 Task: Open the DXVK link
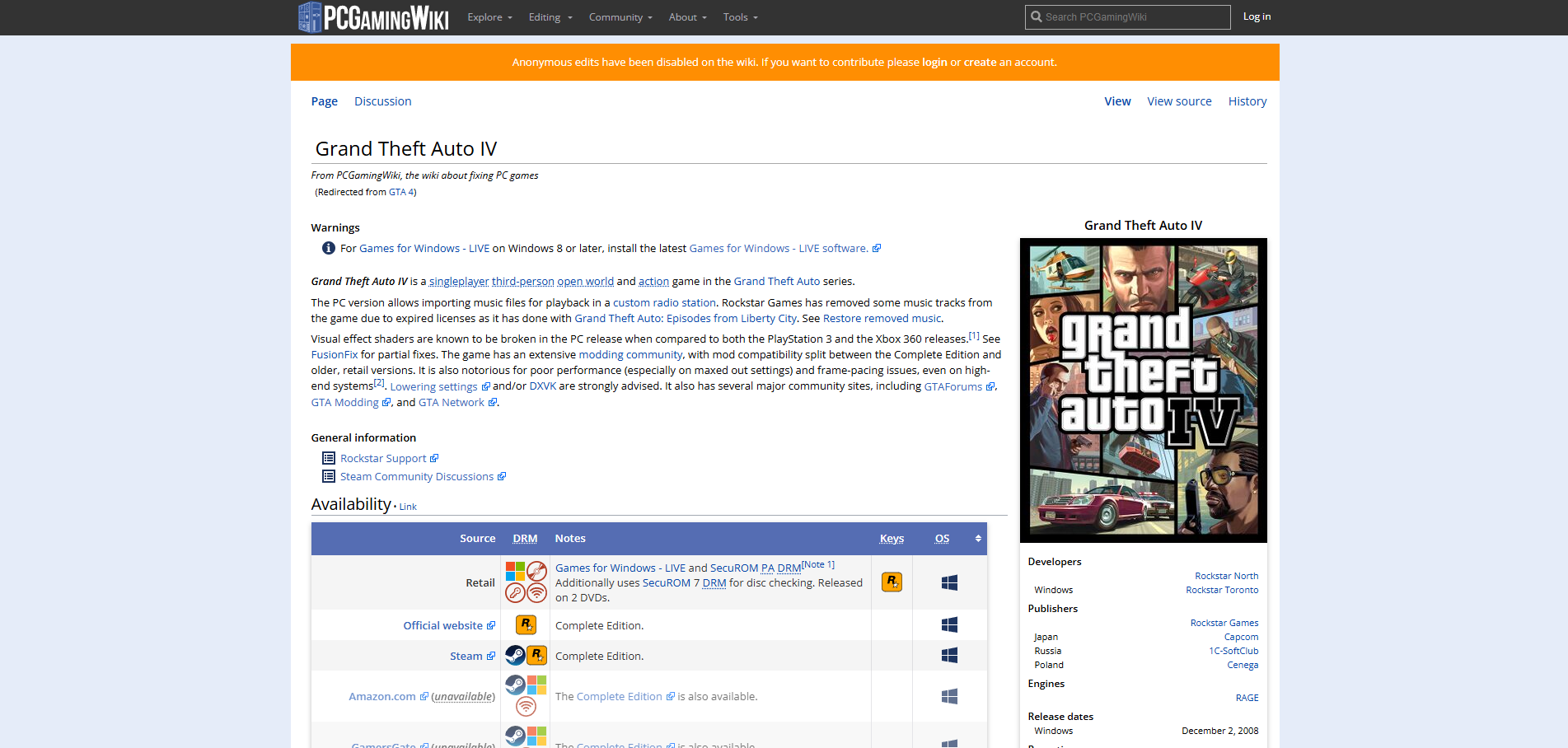tap(542, 386)
